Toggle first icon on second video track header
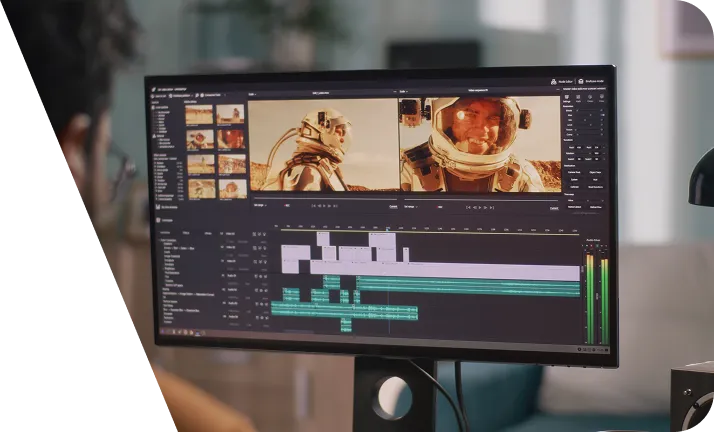This screenshot has height=432, width=714. point(255,248)
